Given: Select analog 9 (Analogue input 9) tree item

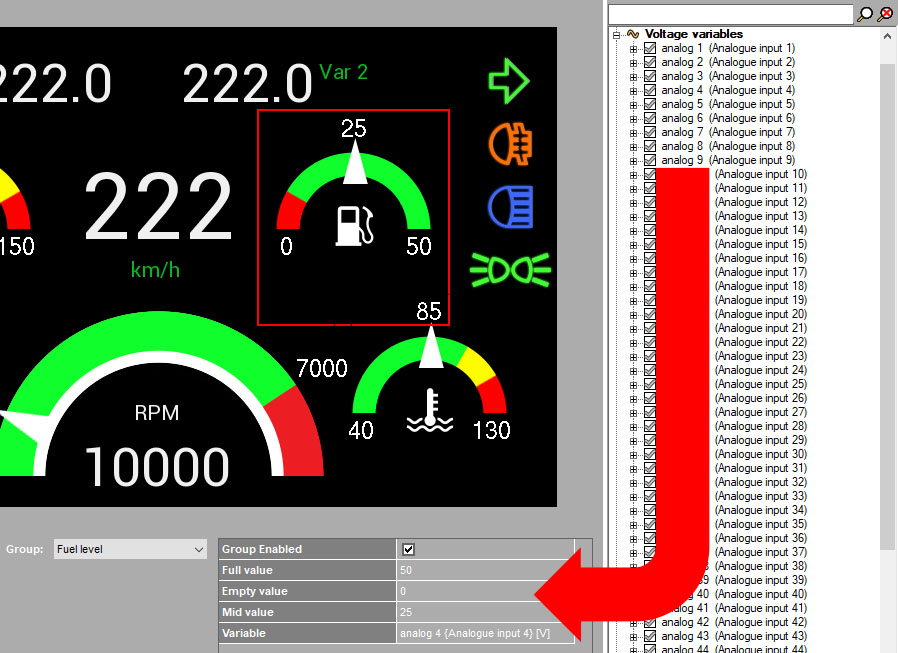Looking at the screenshot, I should 728,160.
